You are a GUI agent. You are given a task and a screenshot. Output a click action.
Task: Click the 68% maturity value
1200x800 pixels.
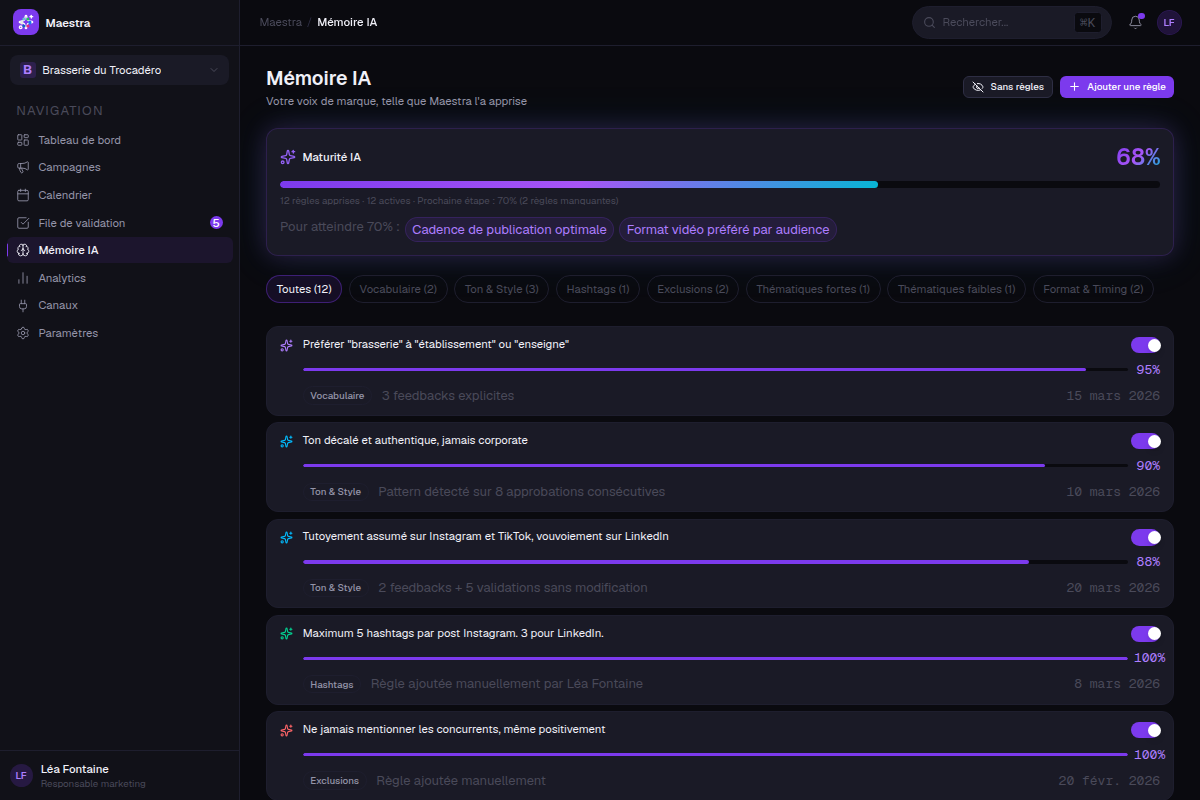tap(1138, 157)
